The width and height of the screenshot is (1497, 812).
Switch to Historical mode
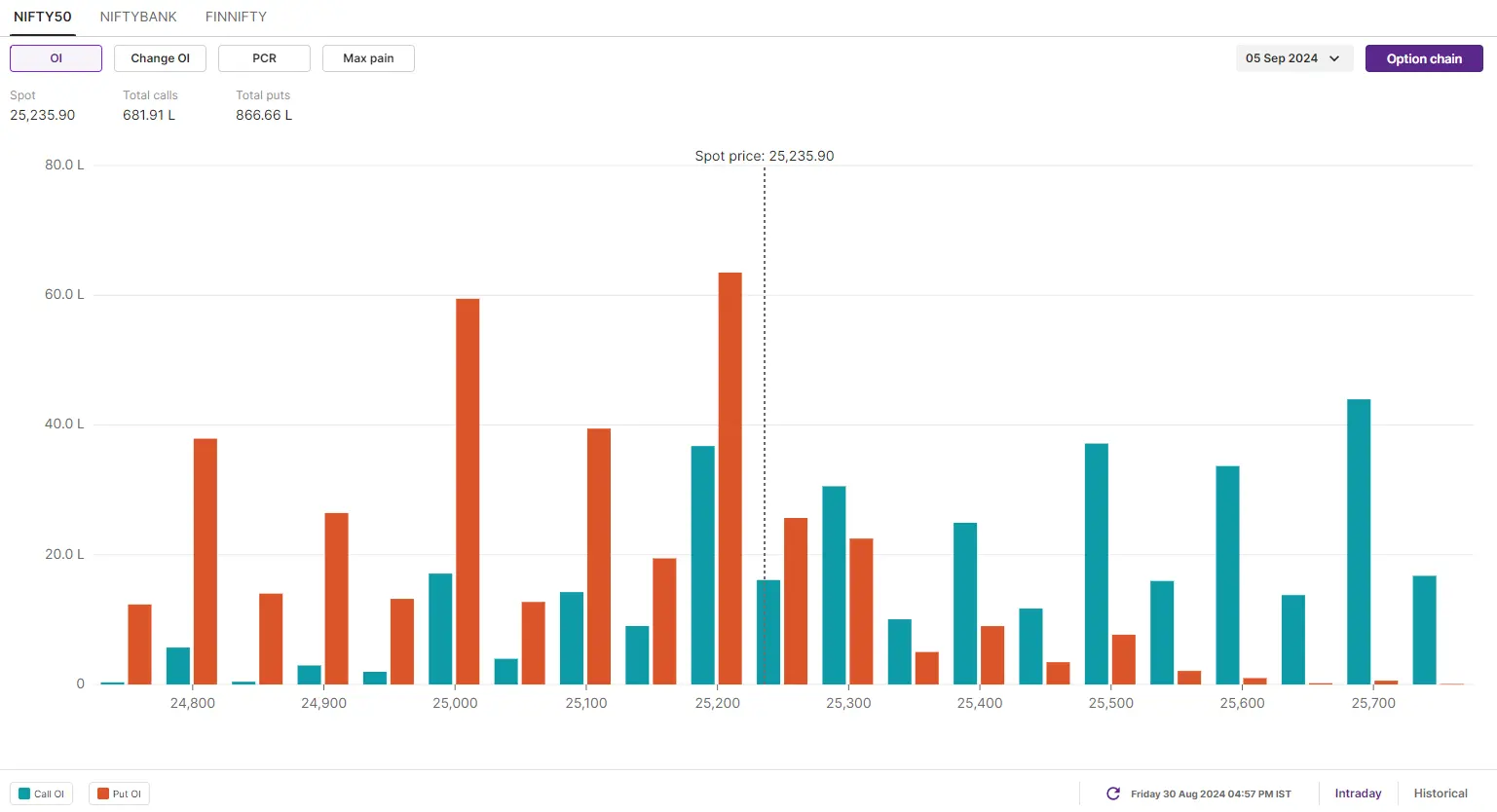pyautogui.click(x=1441, y=794)
